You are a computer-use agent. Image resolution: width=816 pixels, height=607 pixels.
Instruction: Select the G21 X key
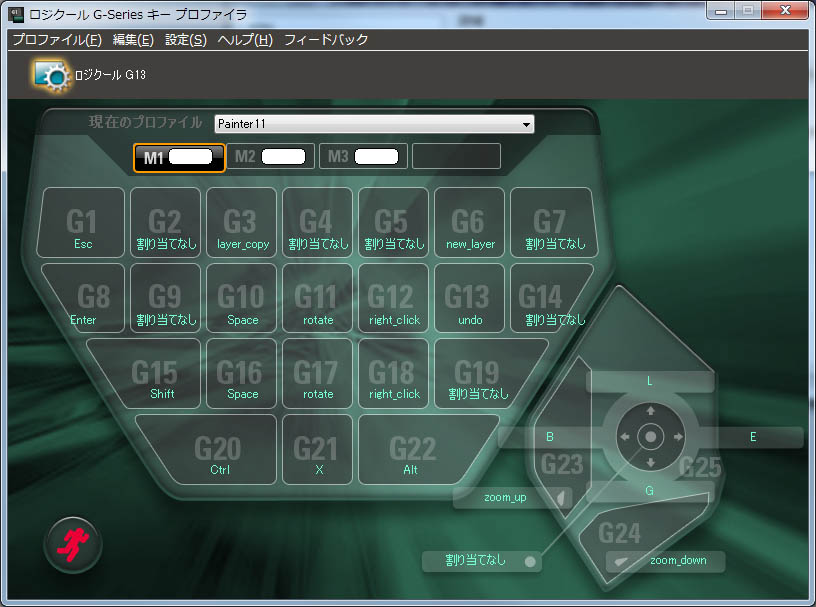tap(317, 450)
